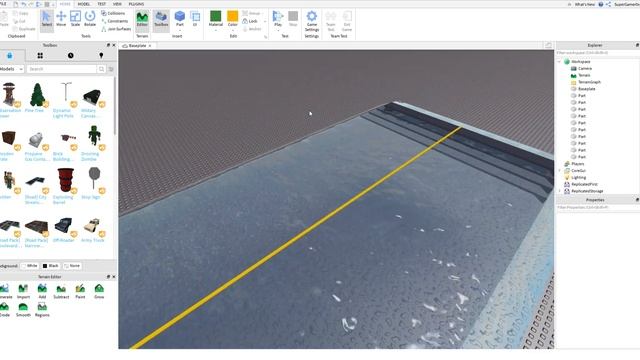Viewport: 640px width, 360px height.
Task: Select Players in the Explorer
Action: (578, 164)
